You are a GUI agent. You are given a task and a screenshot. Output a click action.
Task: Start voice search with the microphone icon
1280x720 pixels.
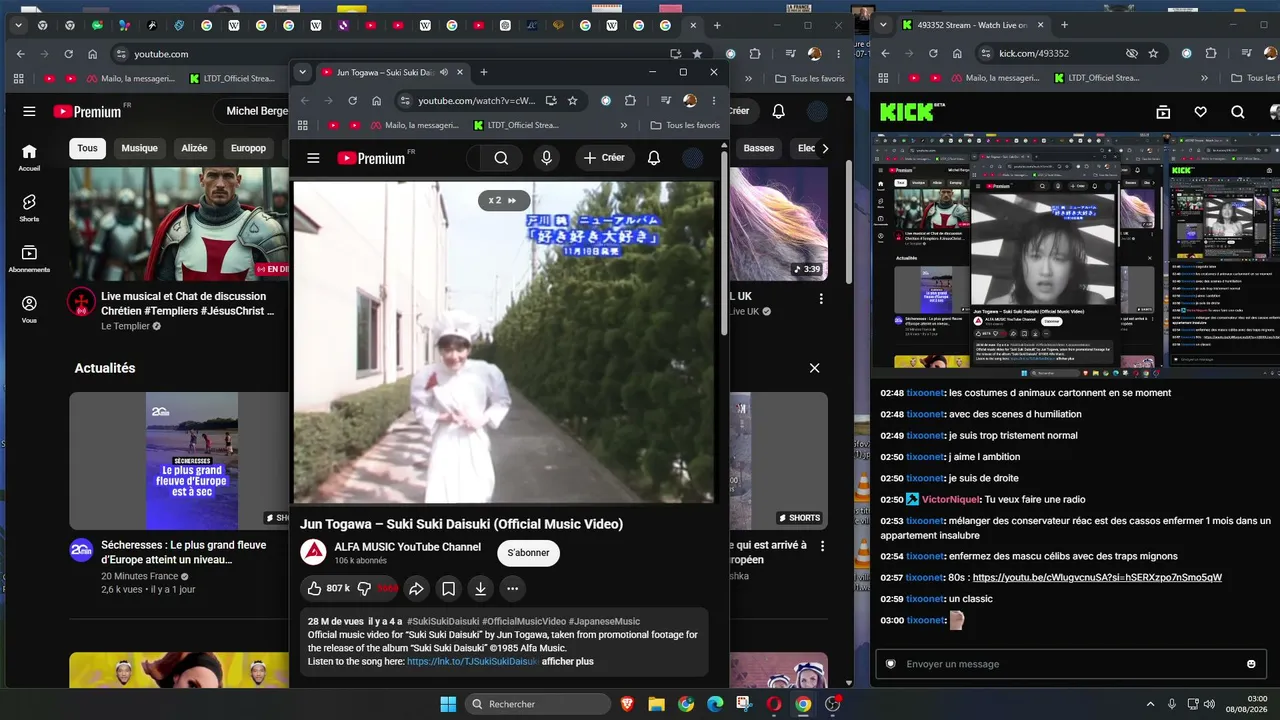546,158
